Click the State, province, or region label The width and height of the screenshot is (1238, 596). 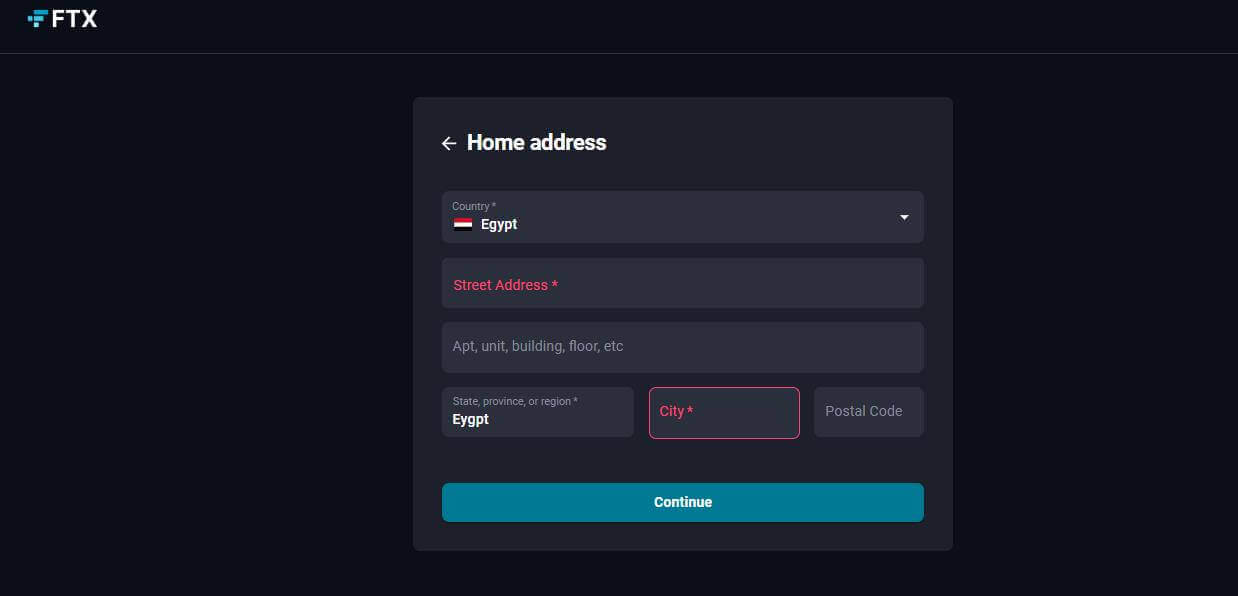point(515,401)
